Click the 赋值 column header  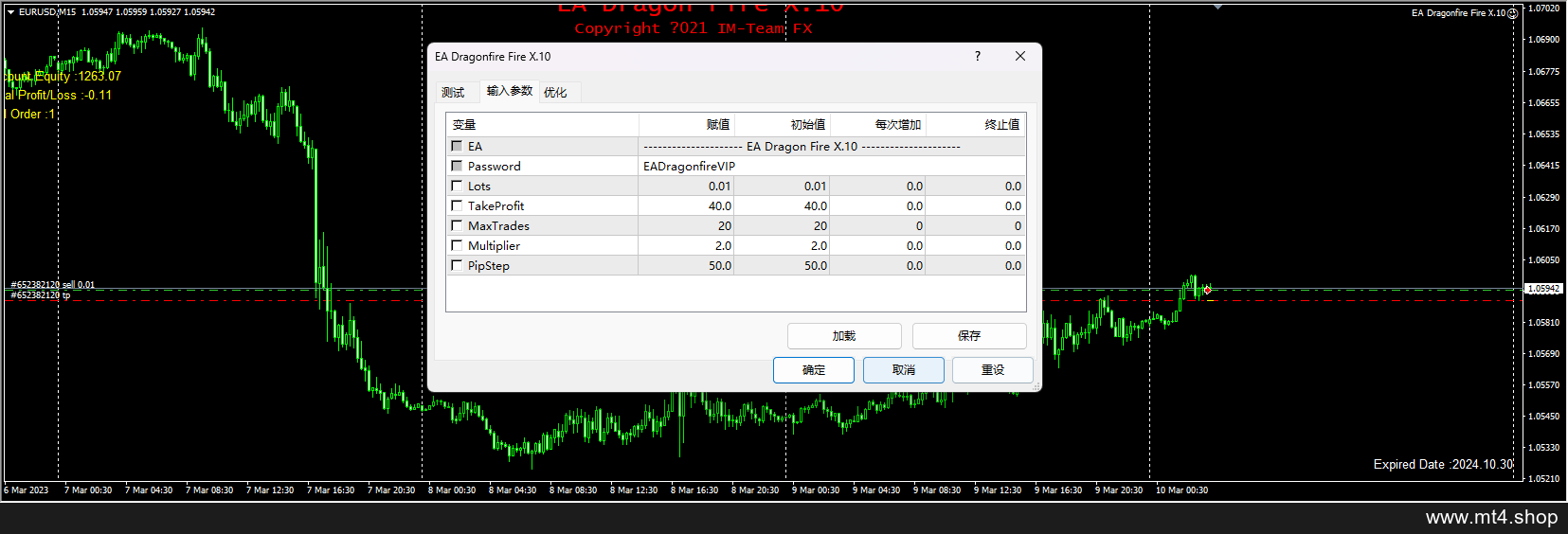pyautogui.click(x=687, y=125)
